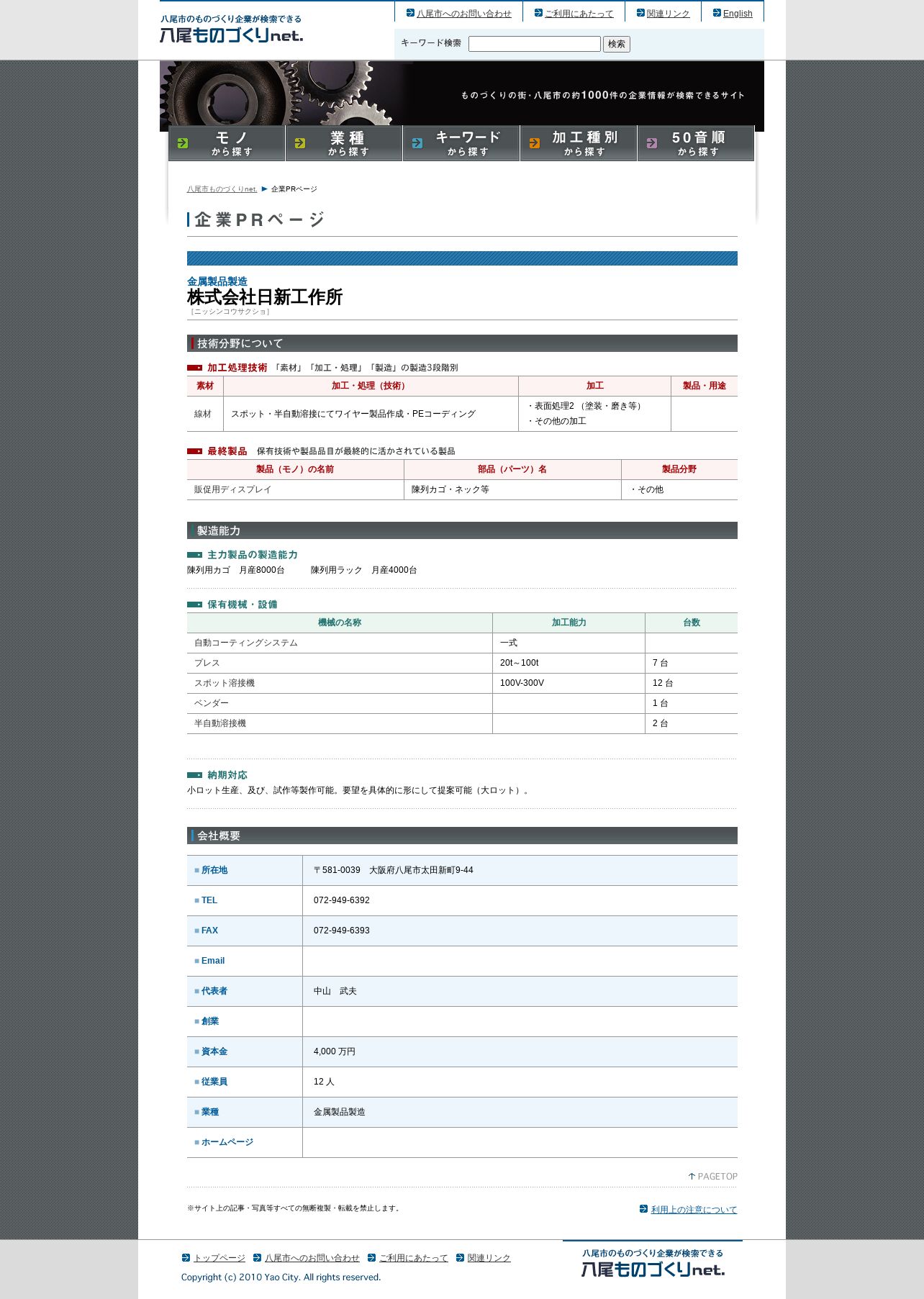
Task: Open 加工種別から探す navigation tab
Action: (579, 143)
